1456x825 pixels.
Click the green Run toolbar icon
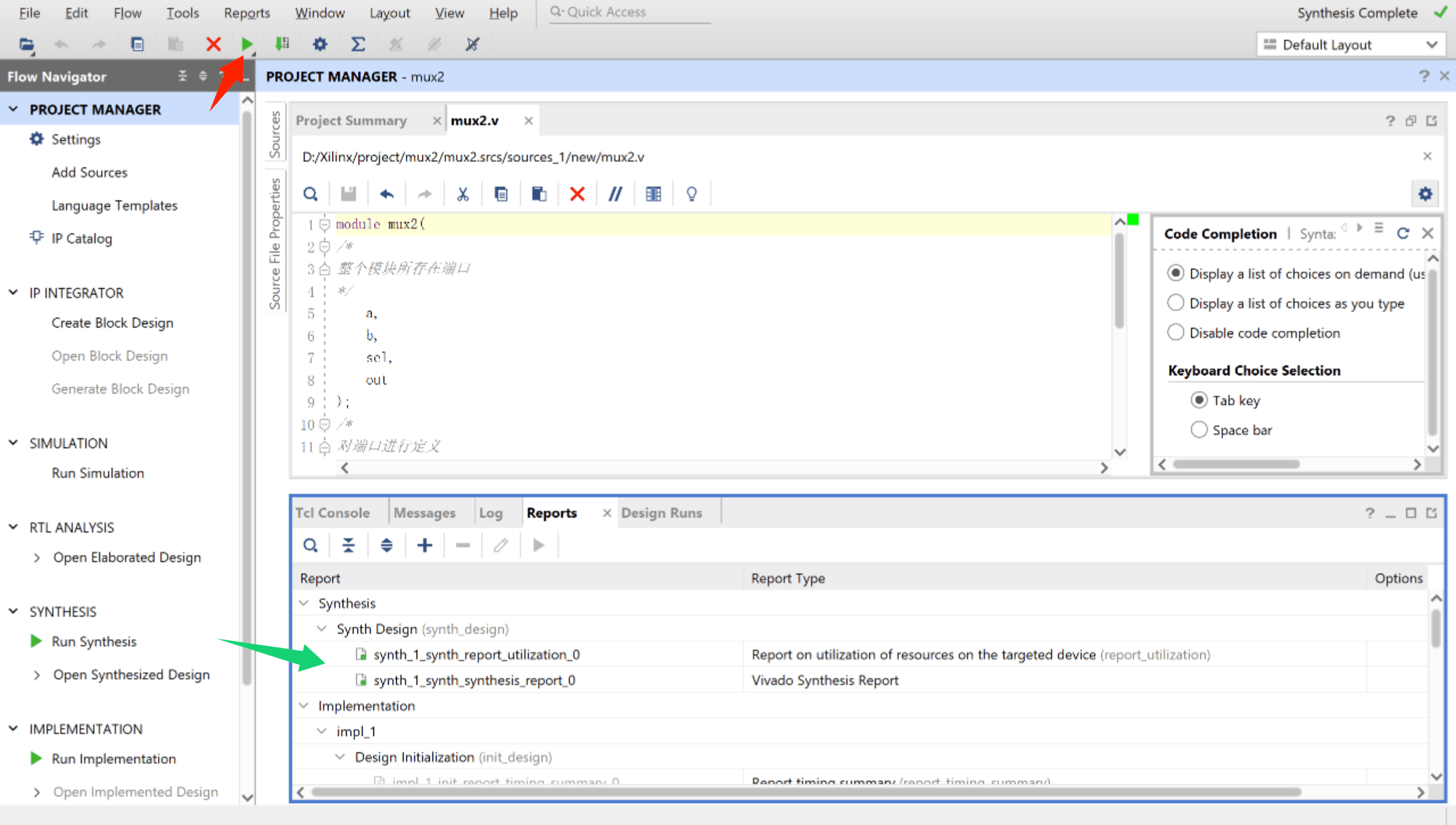[x=246, y=44]
